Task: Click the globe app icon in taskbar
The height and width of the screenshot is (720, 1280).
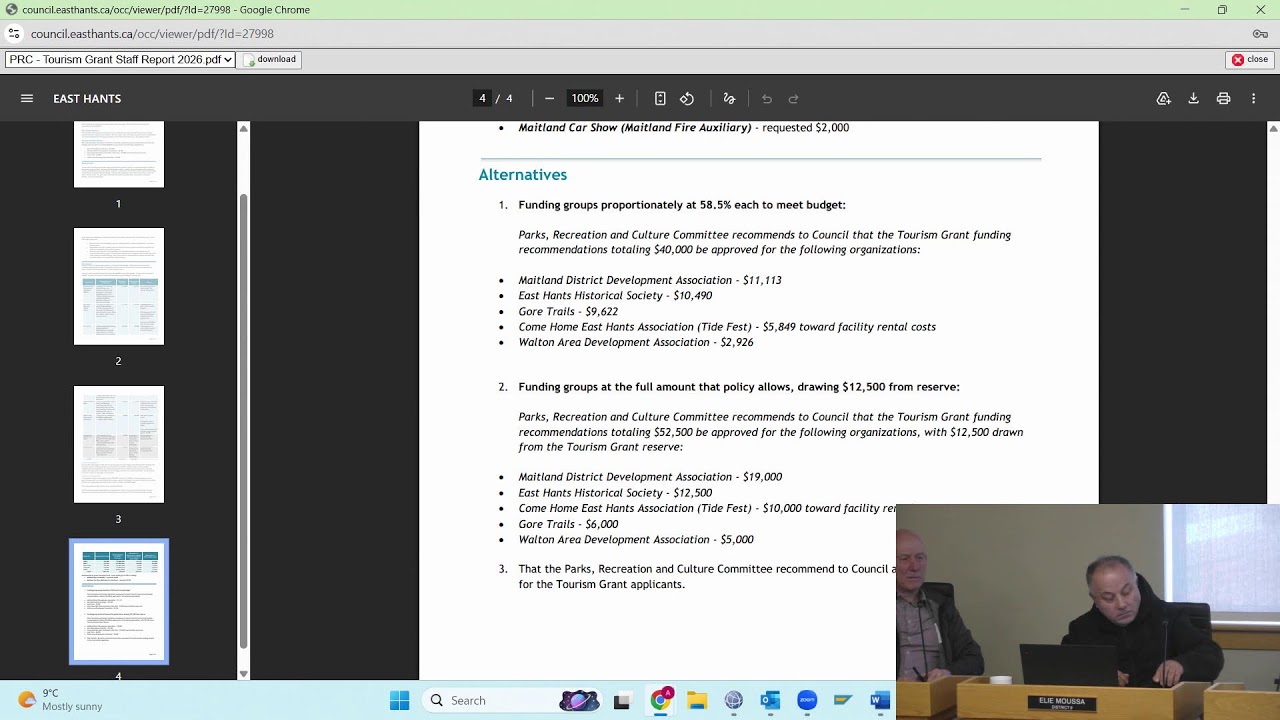Action: (x=733, y=700)
